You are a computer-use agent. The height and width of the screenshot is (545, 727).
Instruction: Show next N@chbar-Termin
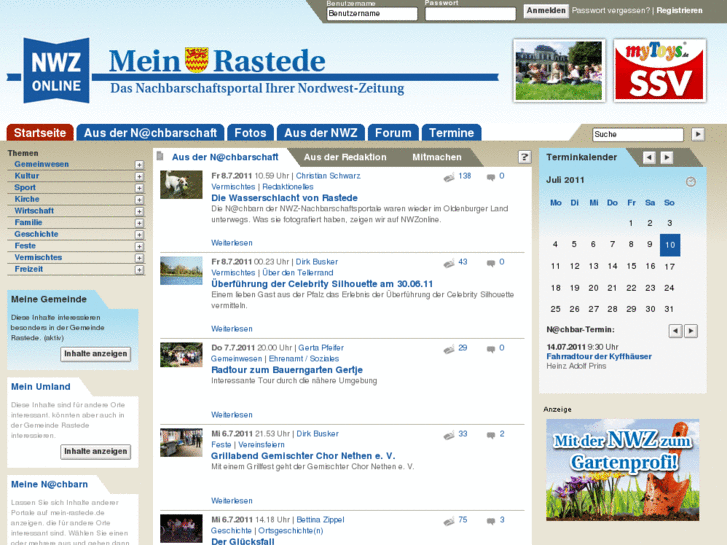pos(691,331)
